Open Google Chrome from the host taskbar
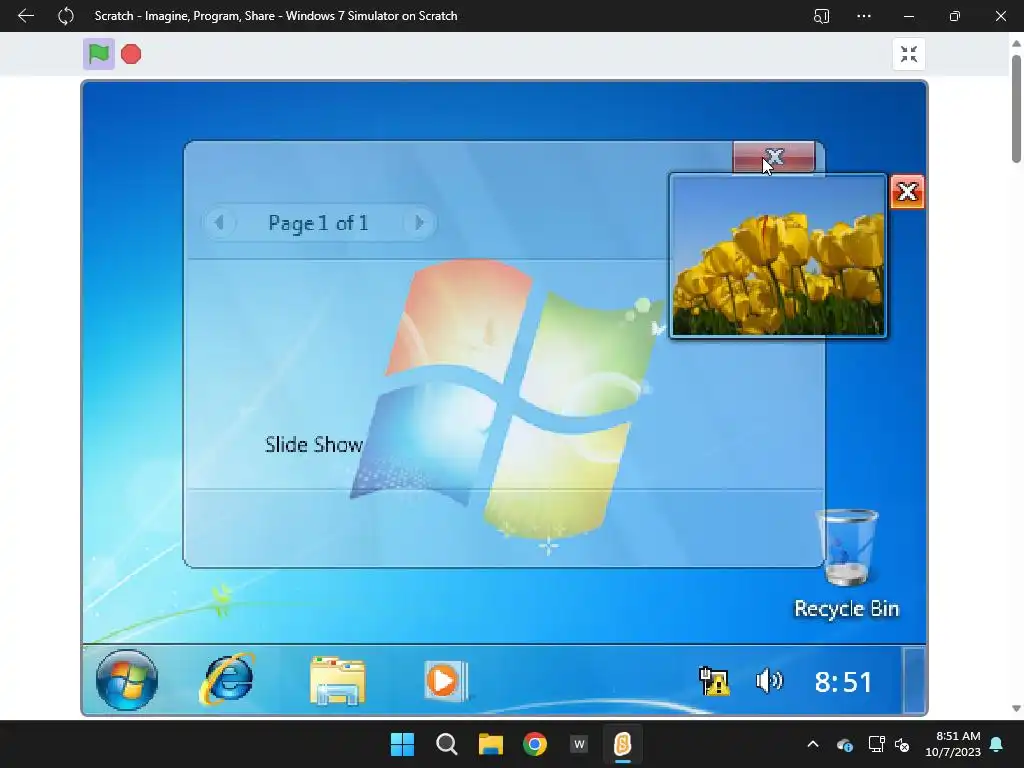This screenshot has width=1024, height=768. pyautogui.click(x=535, y=744)
